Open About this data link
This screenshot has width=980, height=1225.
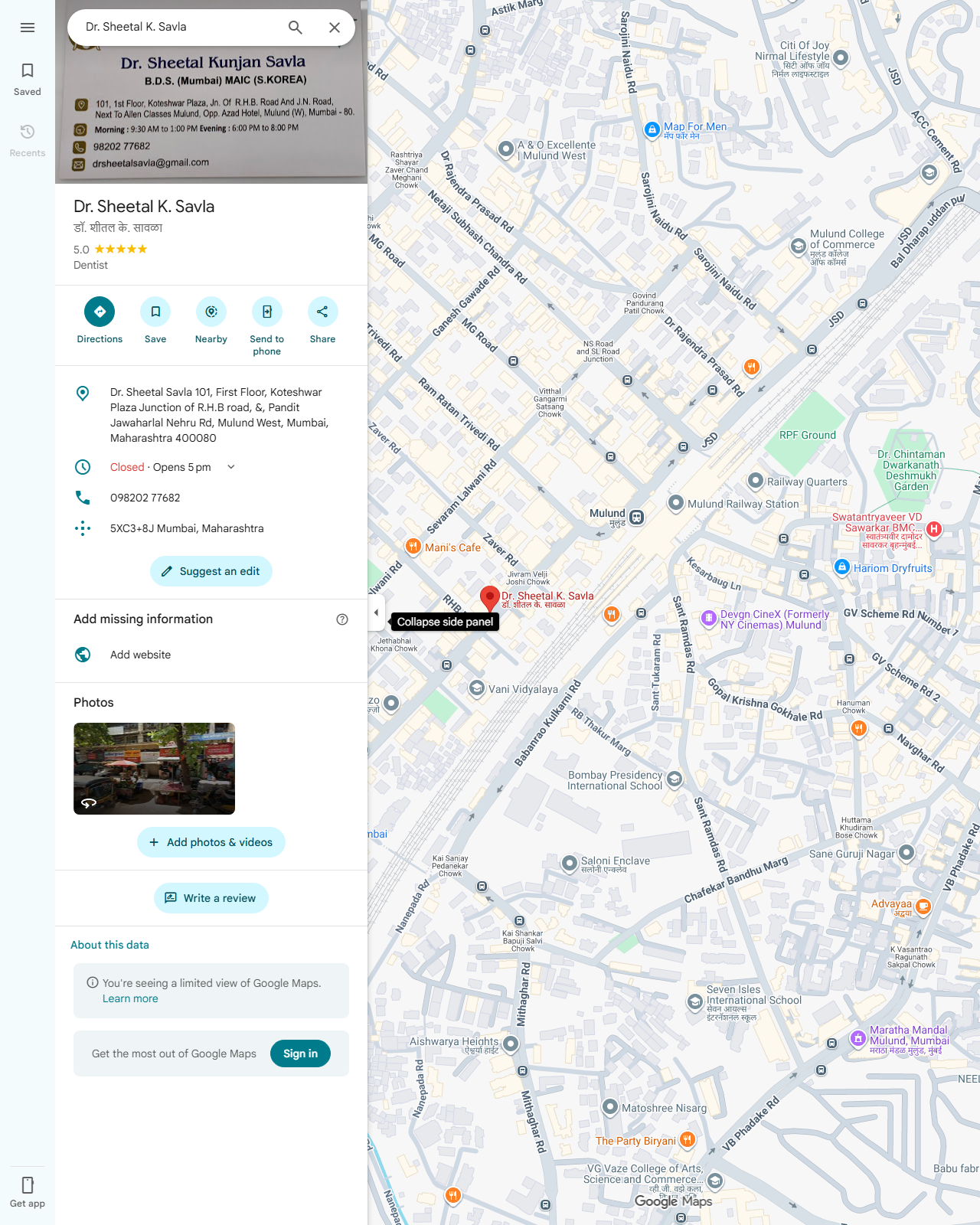109,945
